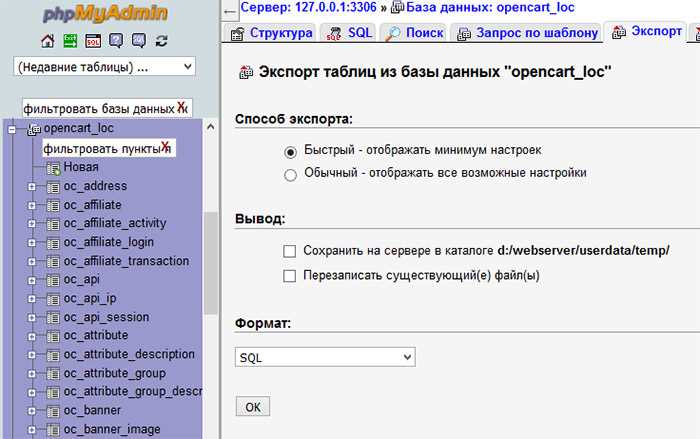The width and height of the screenshot is (700, 439).
Task: Click OK to start the export
Action: (x=253, y=407)
